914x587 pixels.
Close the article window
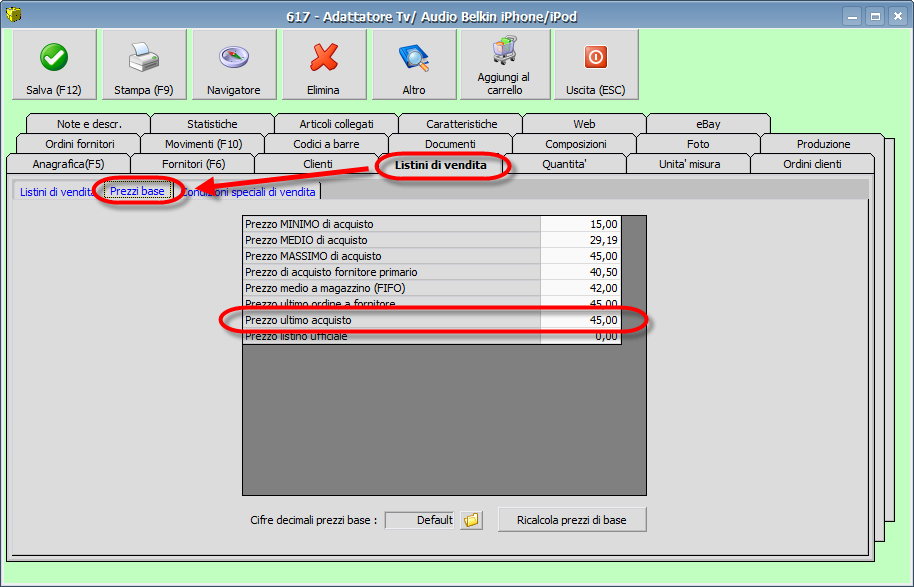pos(898,16)
